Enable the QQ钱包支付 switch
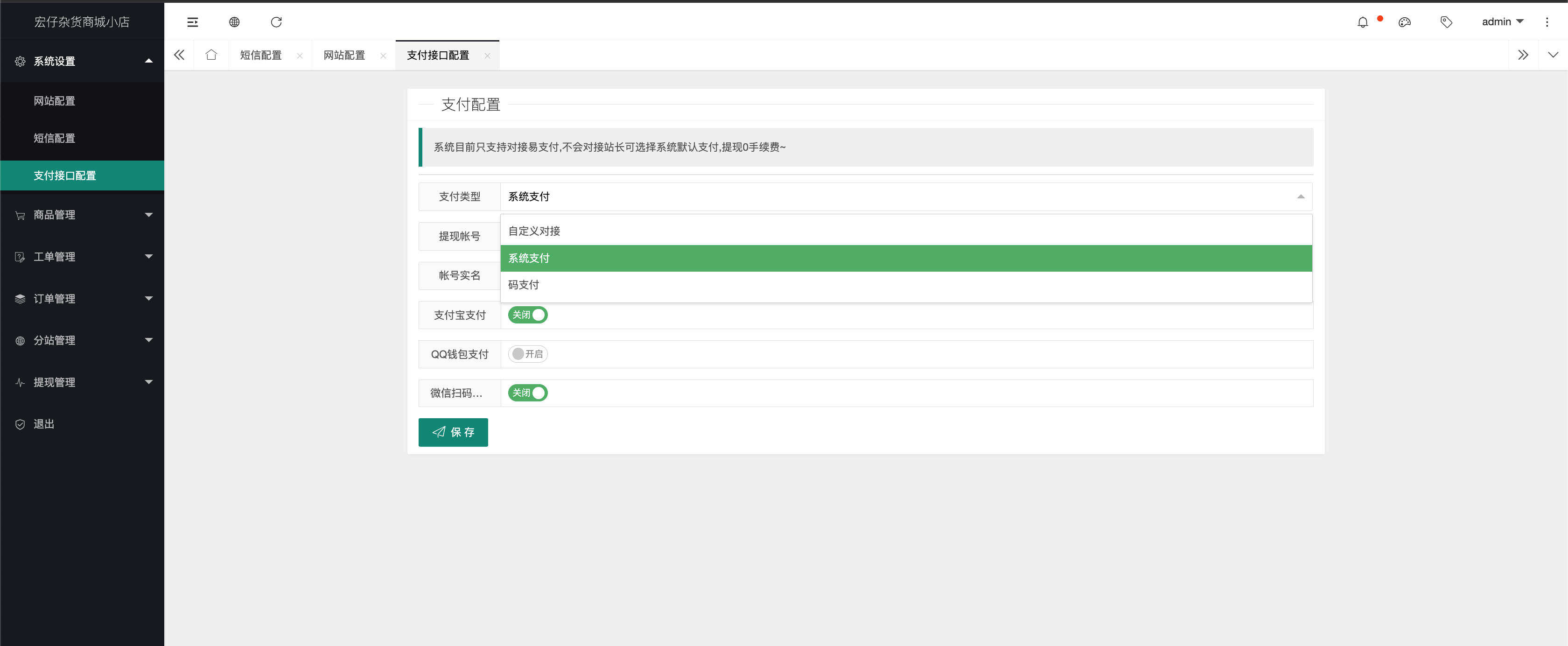Viewport: 1568px width, 646px height. (527, 354)
